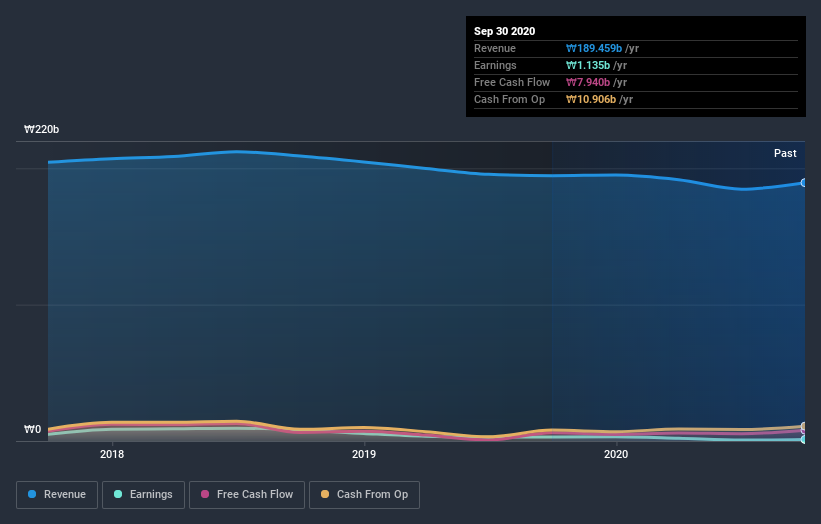Click the ₩10.906b cash from op value
The height and width of the screenshot is (524, 821).
(x=591, y=99)
